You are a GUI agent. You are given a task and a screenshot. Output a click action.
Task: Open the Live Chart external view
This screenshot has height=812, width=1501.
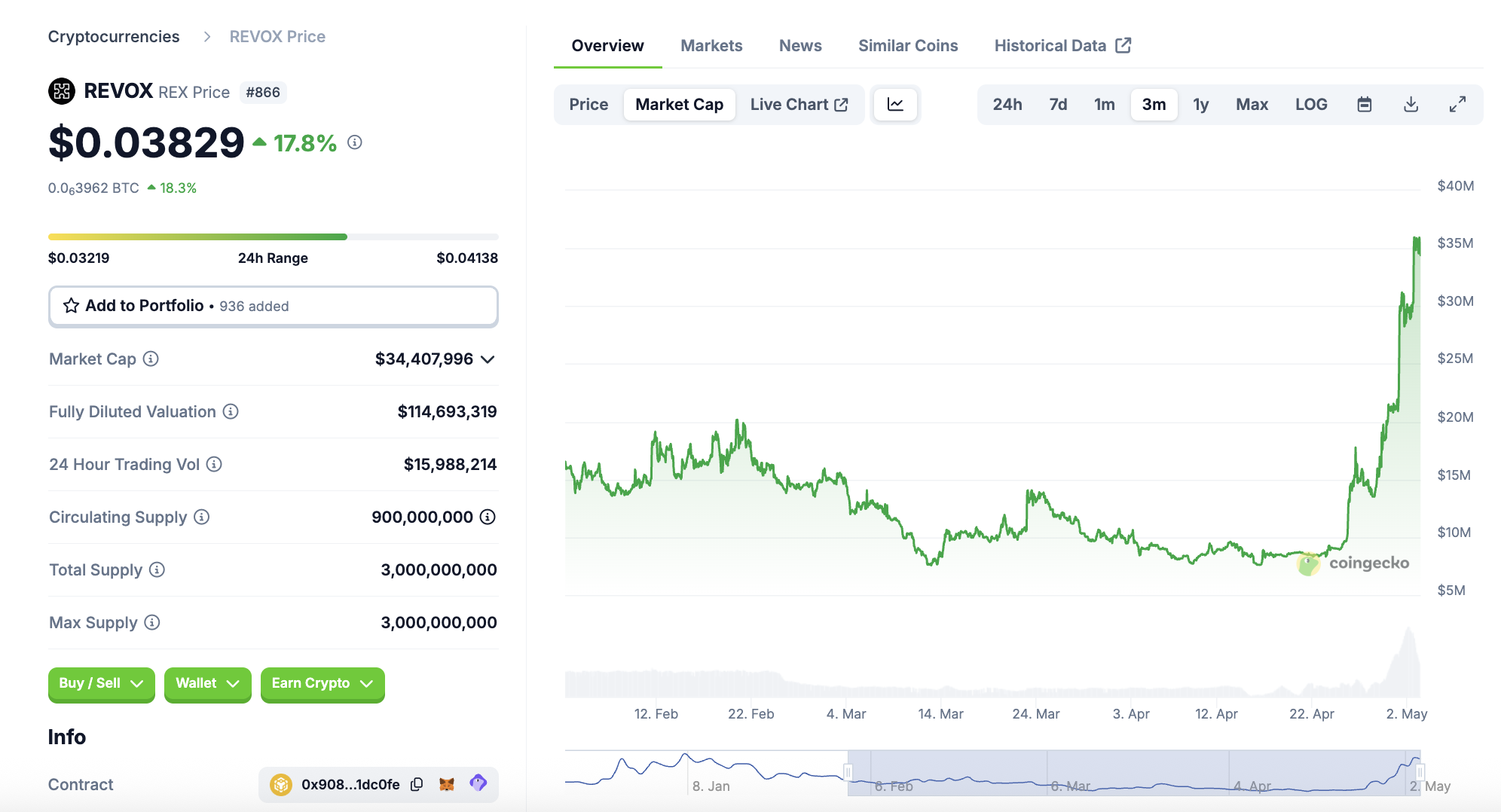(x=799, y=105)
